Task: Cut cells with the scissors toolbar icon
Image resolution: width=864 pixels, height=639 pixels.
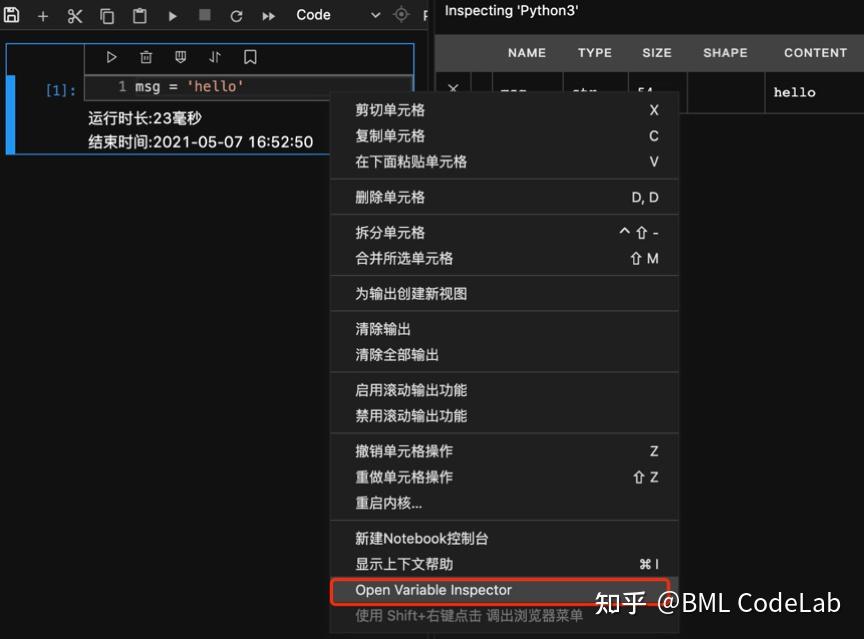Action: click(74, 15)
